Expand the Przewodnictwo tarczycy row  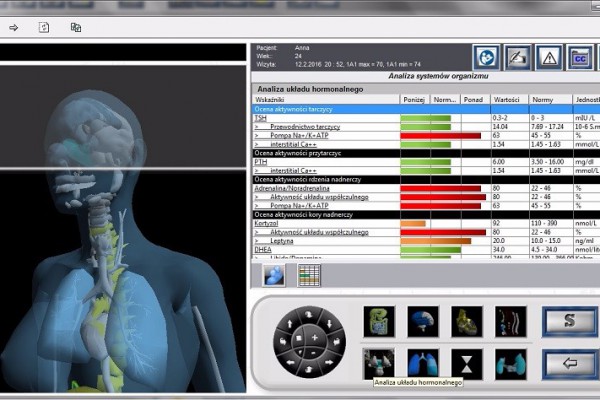coord(257,127)
